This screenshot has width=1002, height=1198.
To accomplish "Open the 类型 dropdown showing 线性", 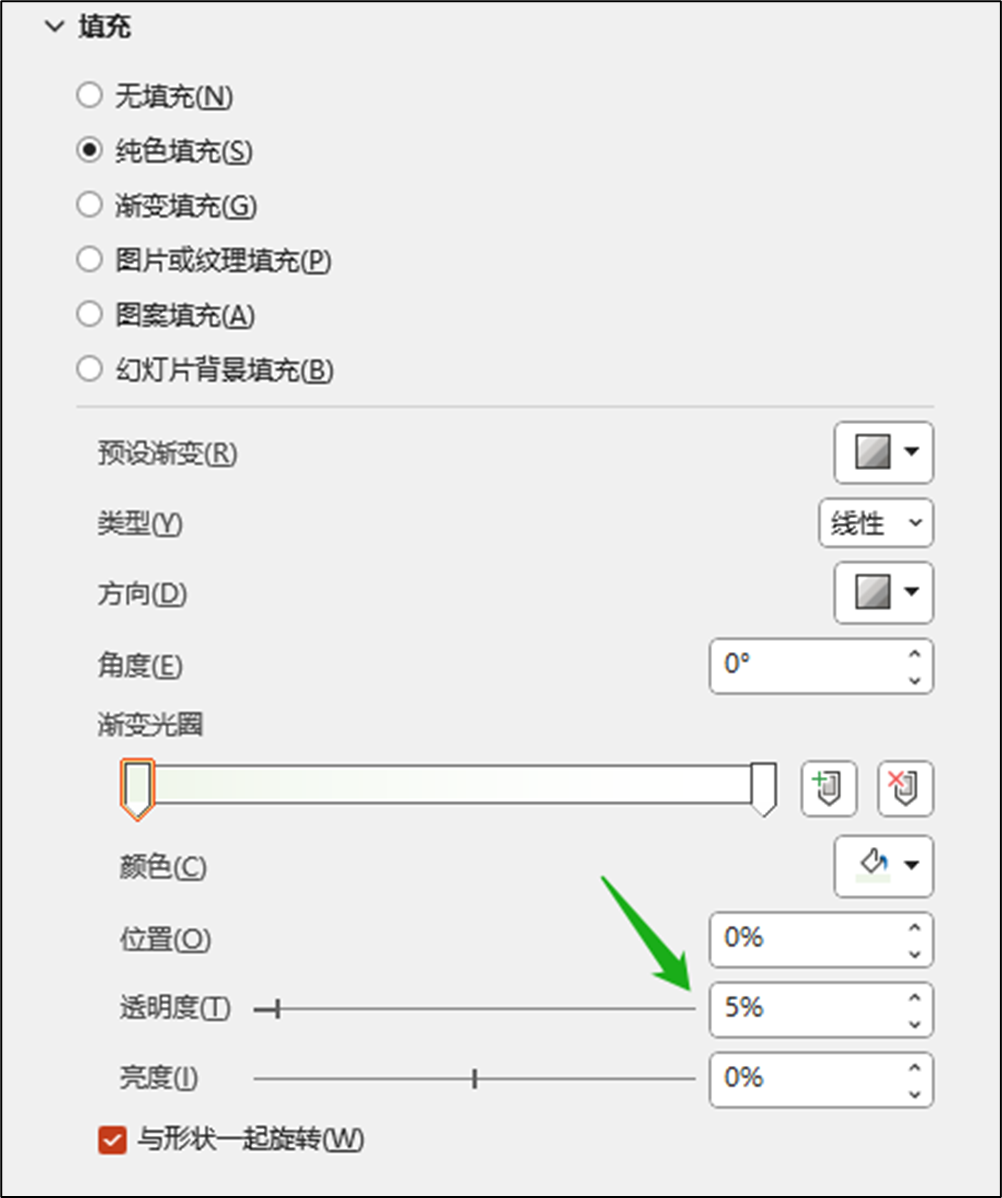I will coord(875,522).
